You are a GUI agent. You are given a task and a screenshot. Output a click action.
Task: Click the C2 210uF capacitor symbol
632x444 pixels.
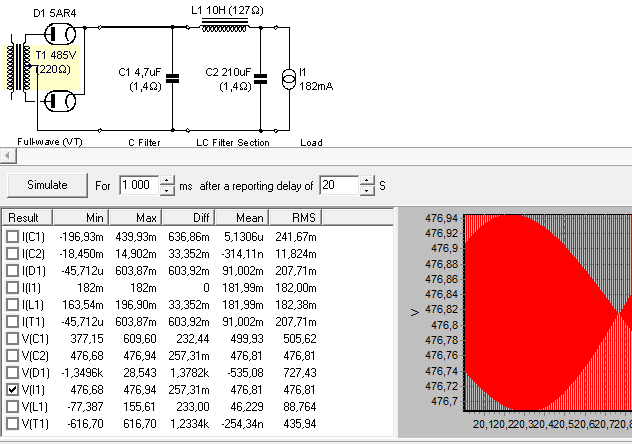(261, 77)
